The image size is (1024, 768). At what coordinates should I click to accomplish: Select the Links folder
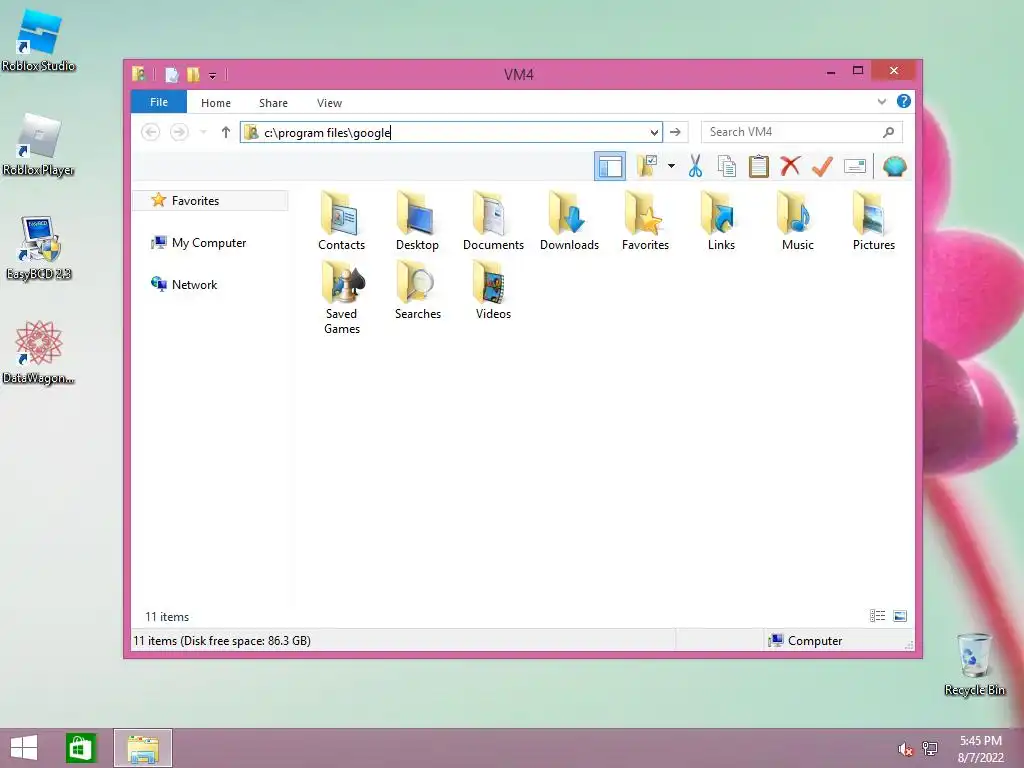click(x=721, y=221)
